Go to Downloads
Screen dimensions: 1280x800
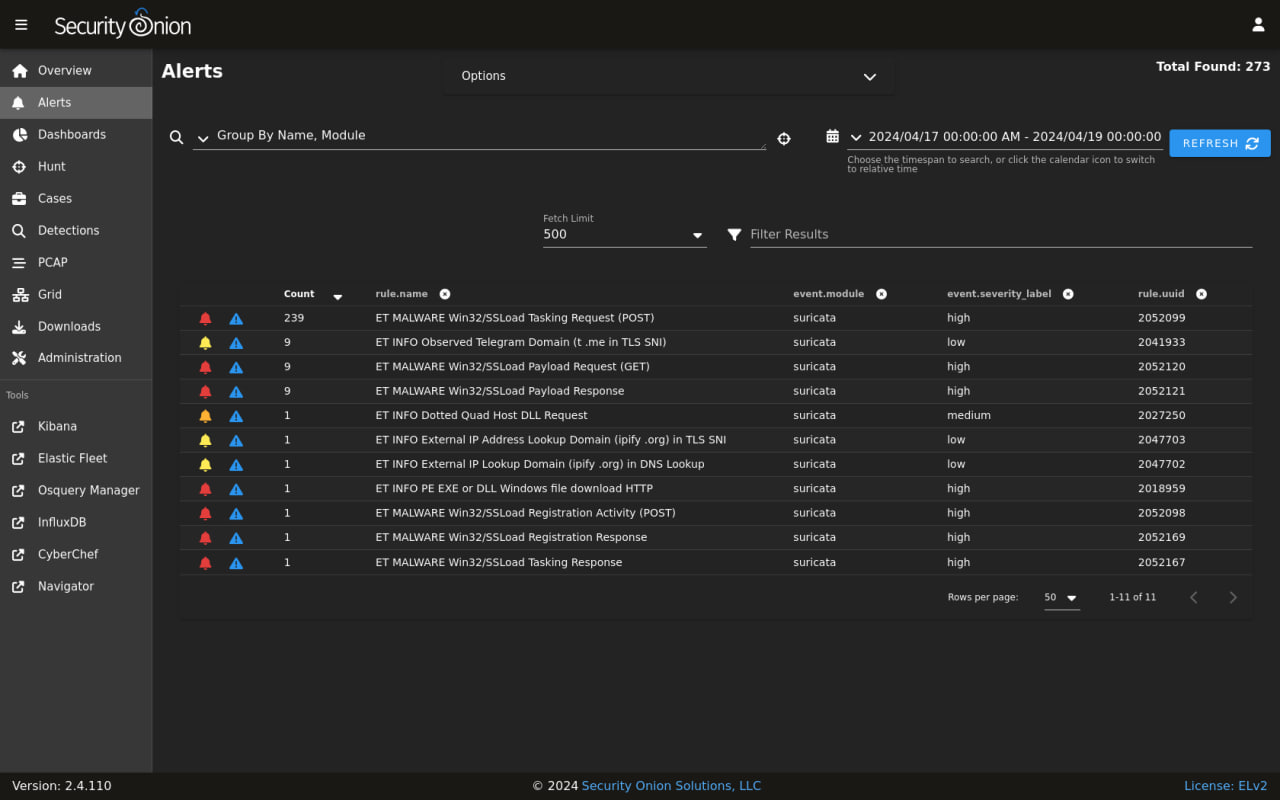[76, 327]
